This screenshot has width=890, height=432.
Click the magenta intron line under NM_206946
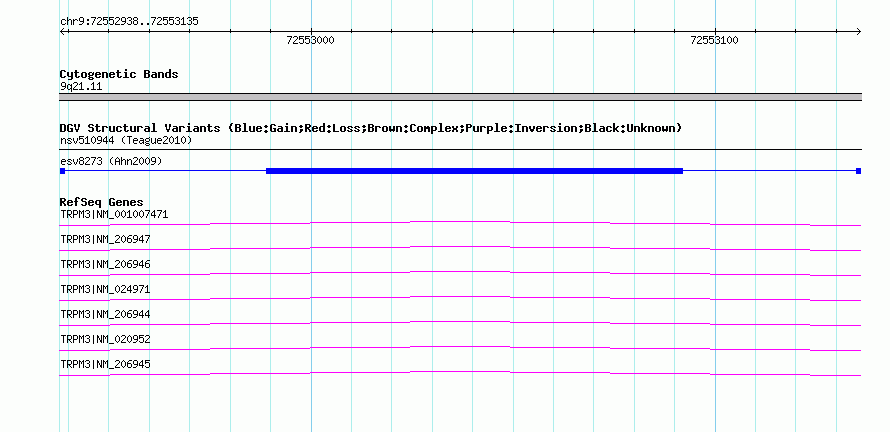[460, 271]
